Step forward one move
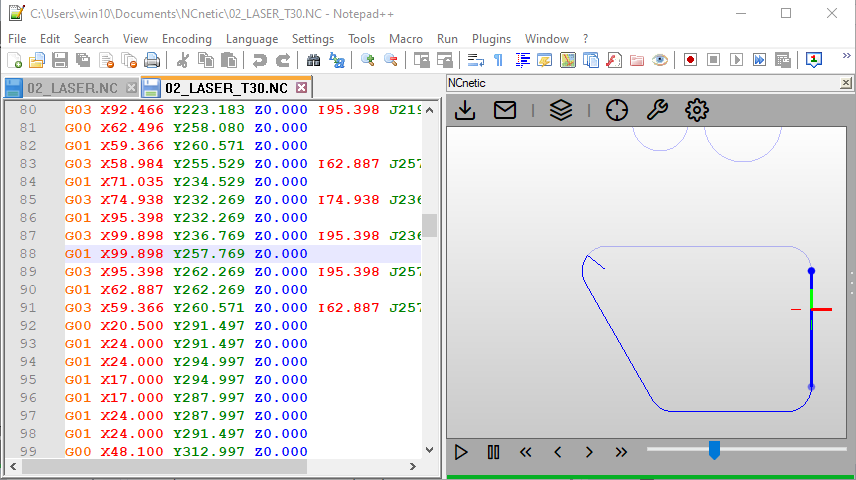This screenshot has width=856, height=480. coord(589,452)
